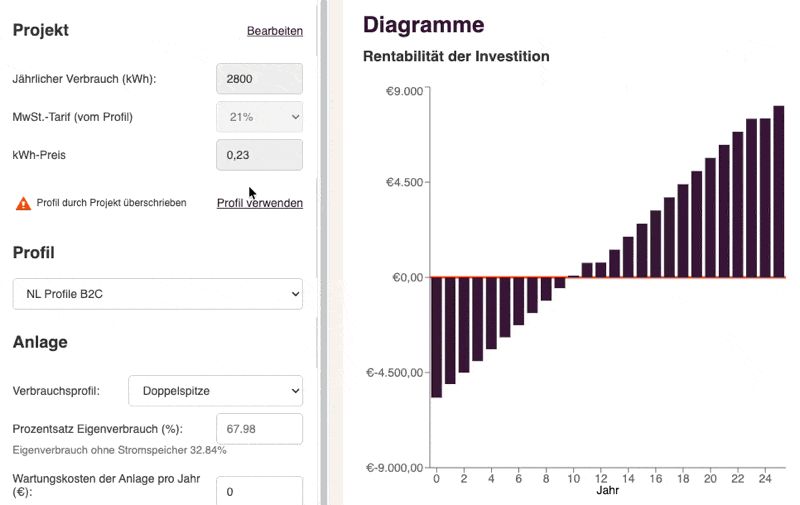
Task: Click into the kWh-Preis field
Action: [x=259, y=155]
